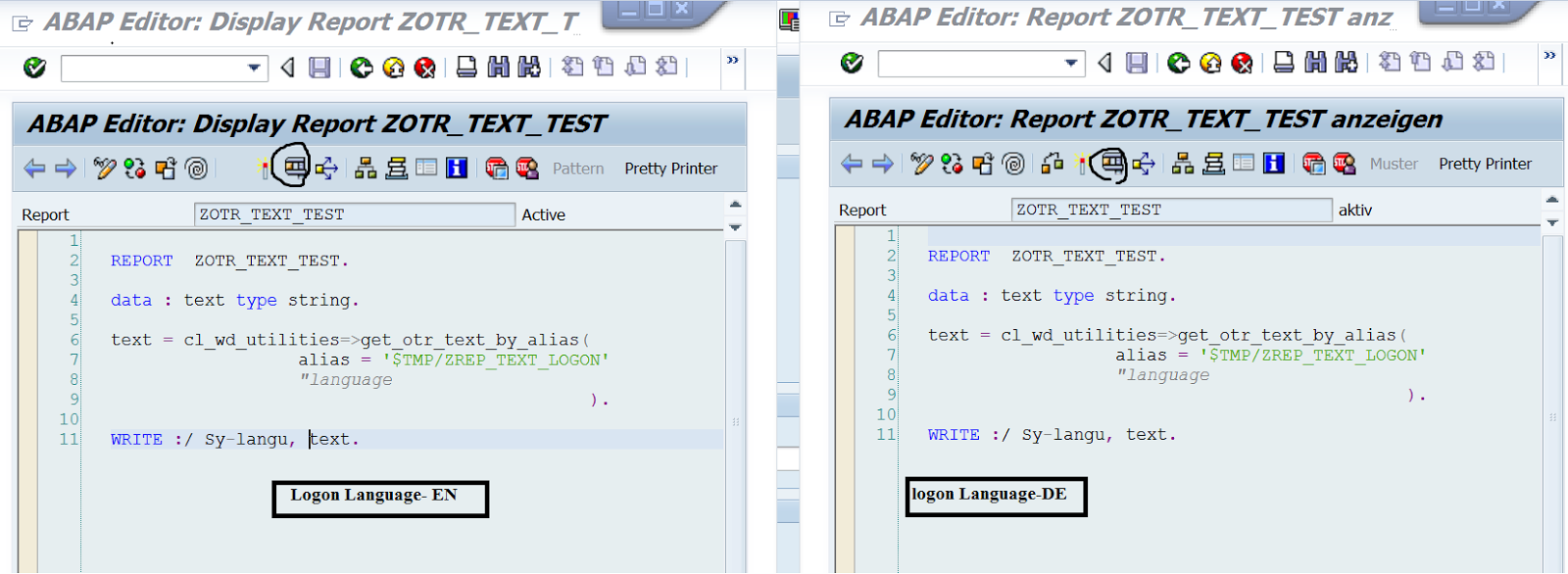Click blue Help info icon in German window
The width and height of the screenshot is (1568, 574).
point(1274,164)
